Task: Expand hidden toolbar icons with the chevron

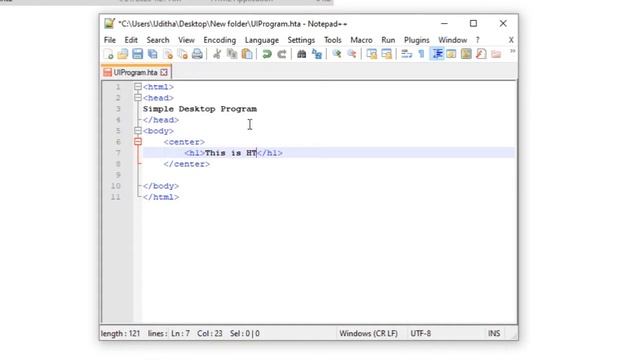Action: [512, 51]
